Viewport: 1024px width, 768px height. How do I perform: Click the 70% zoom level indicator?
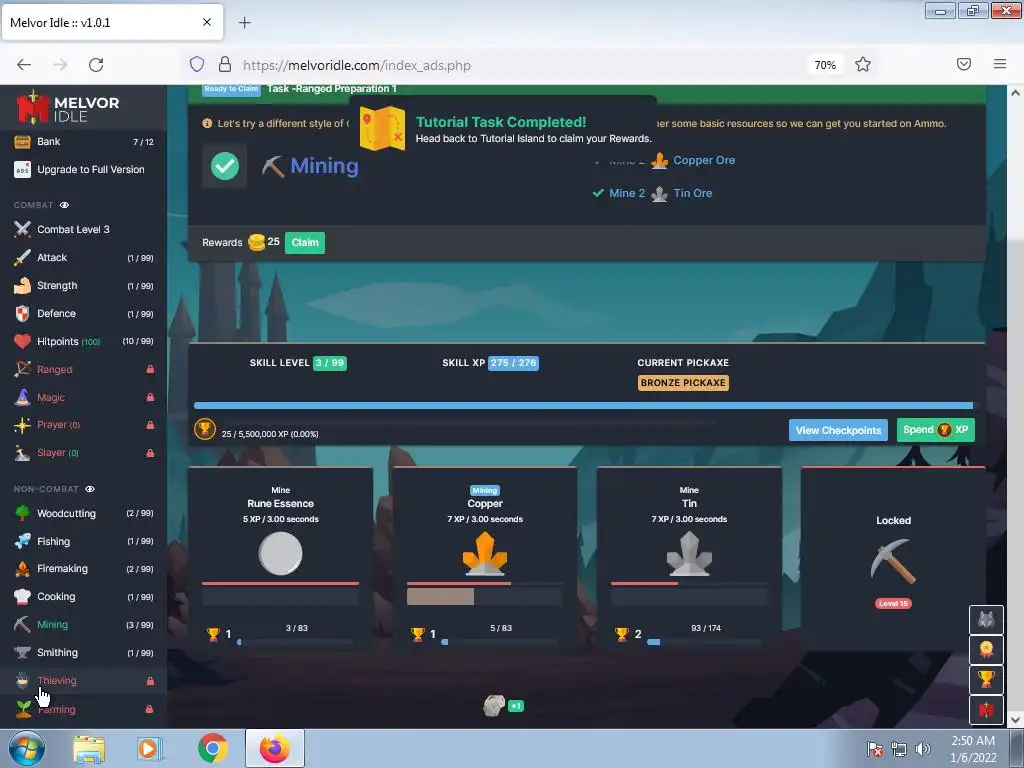[x=825, y=65]
